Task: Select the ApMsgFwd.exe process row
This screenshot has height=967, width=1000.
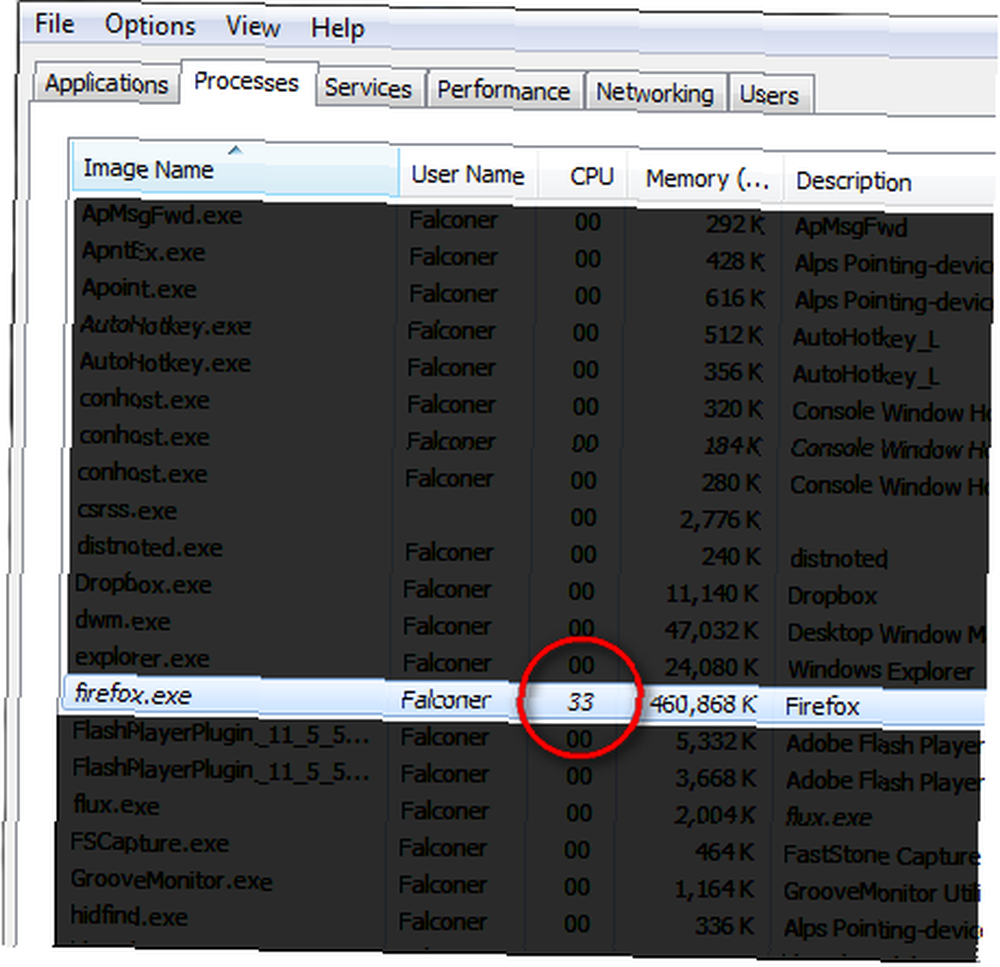Action: click(x=534, y=220)
